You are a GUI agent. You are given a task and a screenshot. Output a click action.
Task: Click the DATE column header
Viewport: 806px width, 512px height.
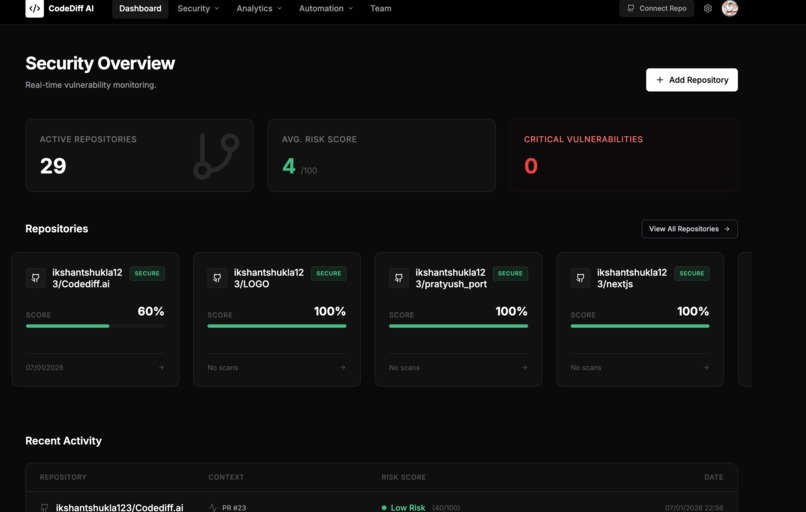(x=713, y=477)
